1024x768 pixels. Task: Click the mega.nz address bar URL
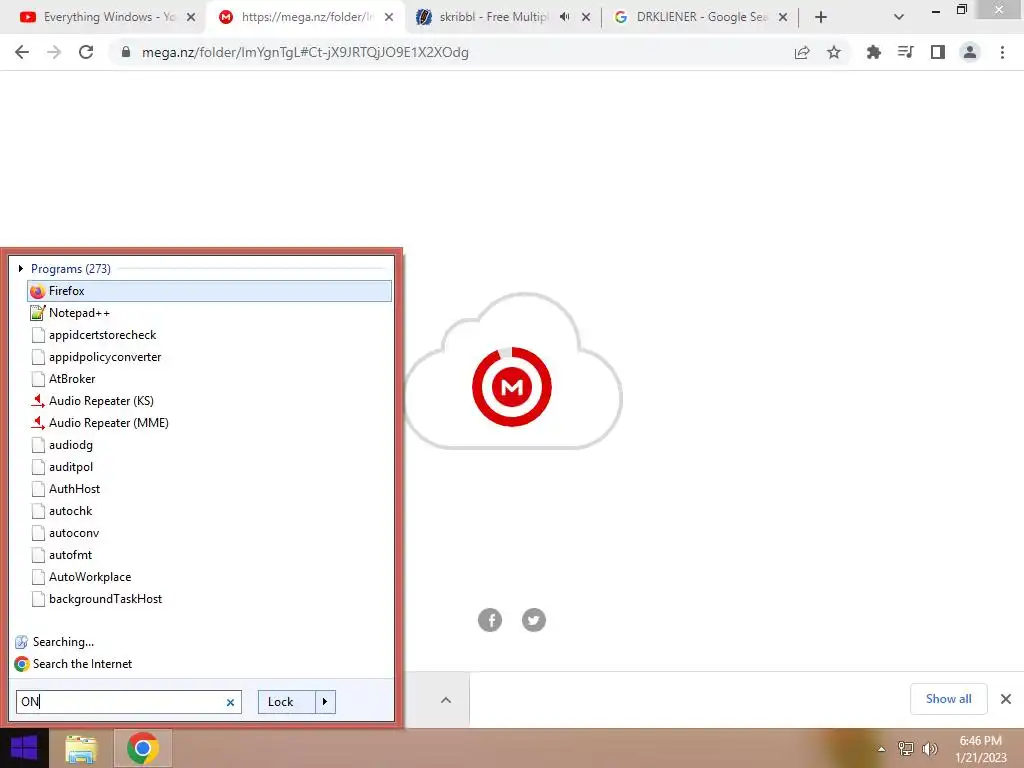point(305,52)
